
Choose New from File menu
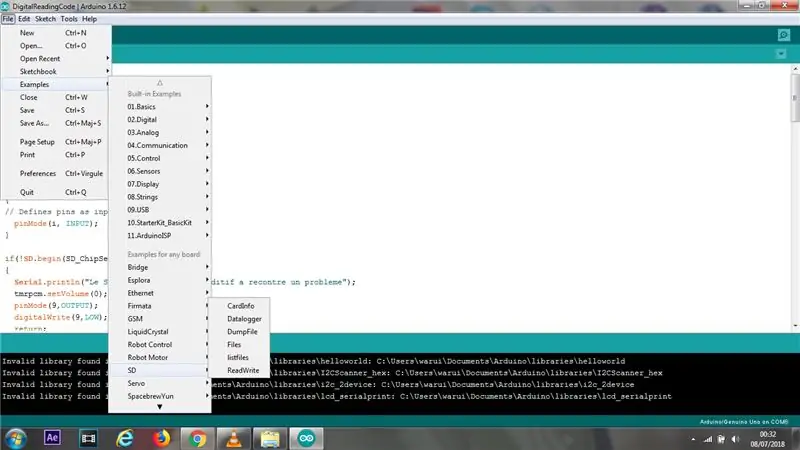tap(56, 33)
